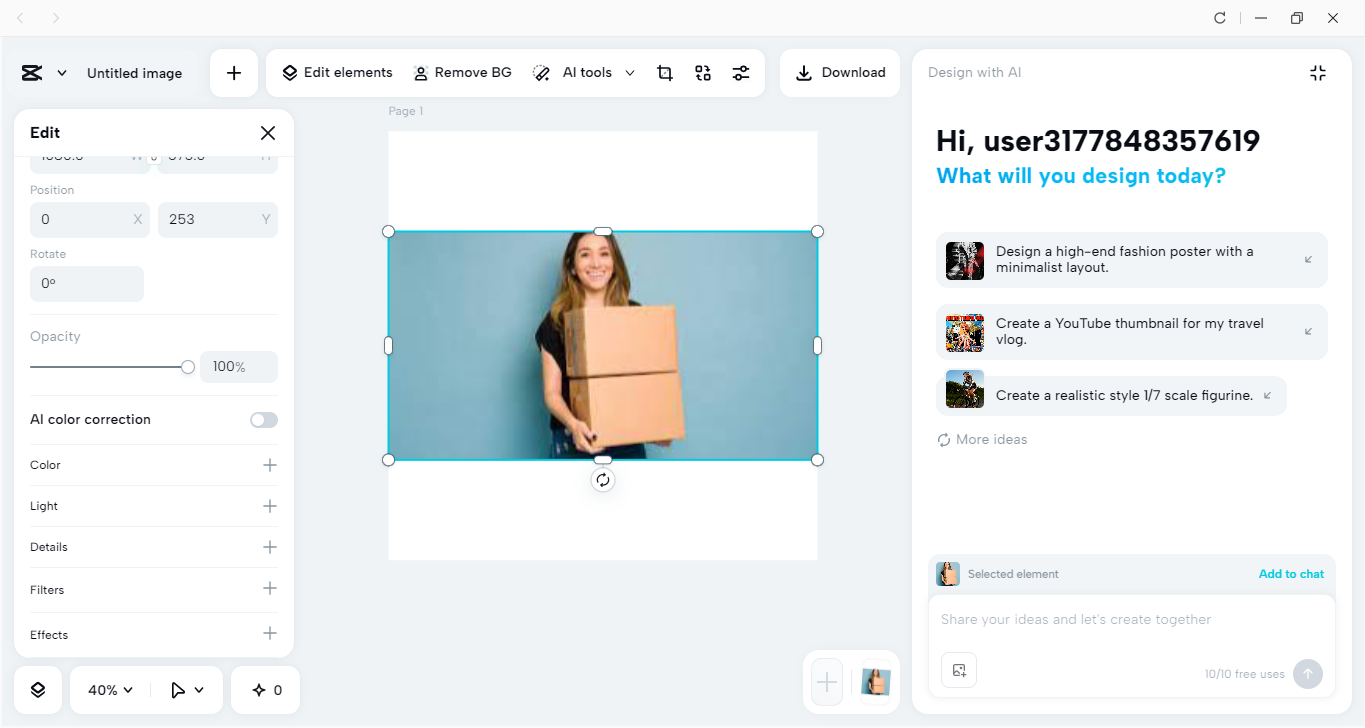
Task: Open Edit elements
Action: (337, 73)
